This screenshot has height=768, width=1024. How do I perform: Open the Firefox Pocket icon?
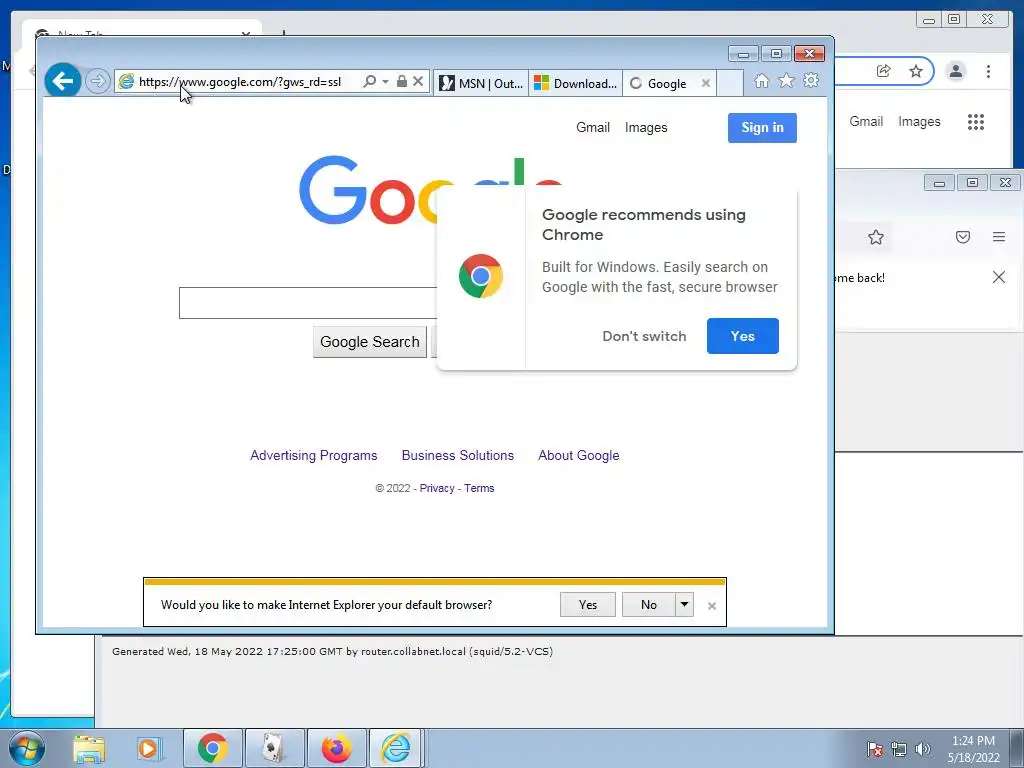[963, 237]
